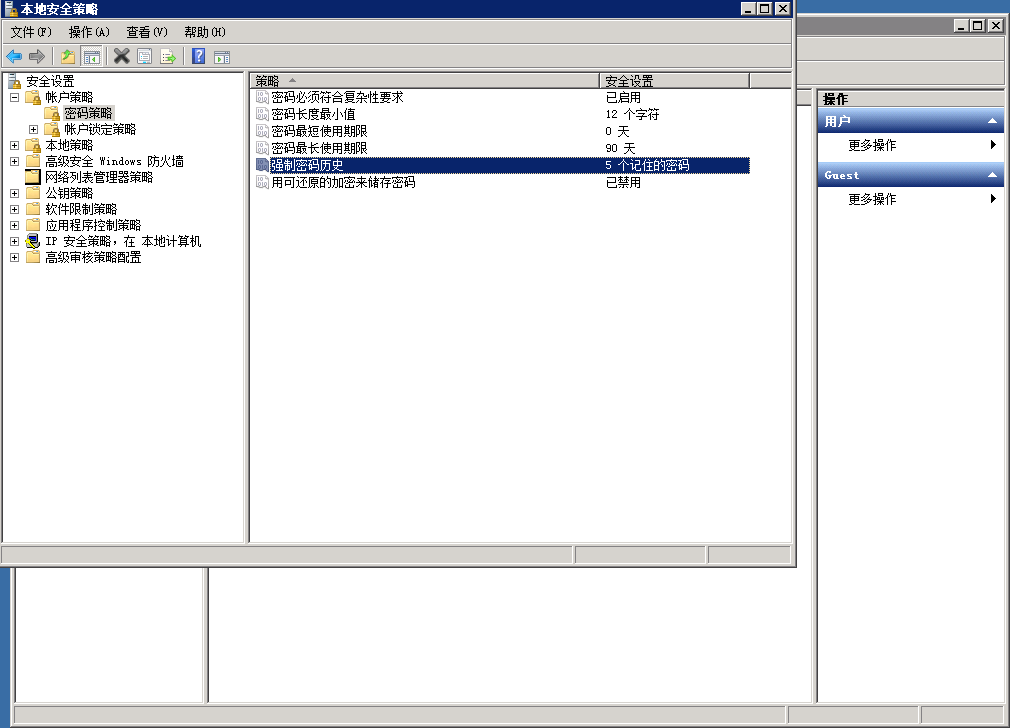Open 更多操作 under 用户 section
Image resolution: width=1010 pixels, height=728 pixels.
pos(872,145)
